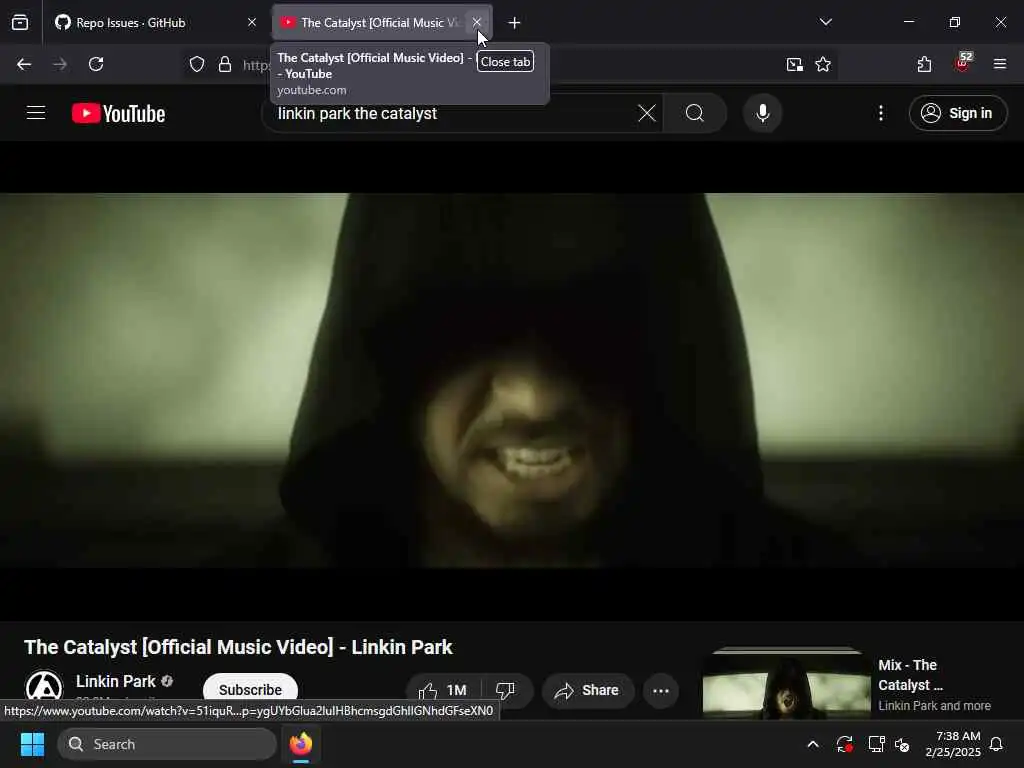The width and height of the screenshot is (1024, 768).
Task: Dislike the video with thumbs down
Action: 507,690
